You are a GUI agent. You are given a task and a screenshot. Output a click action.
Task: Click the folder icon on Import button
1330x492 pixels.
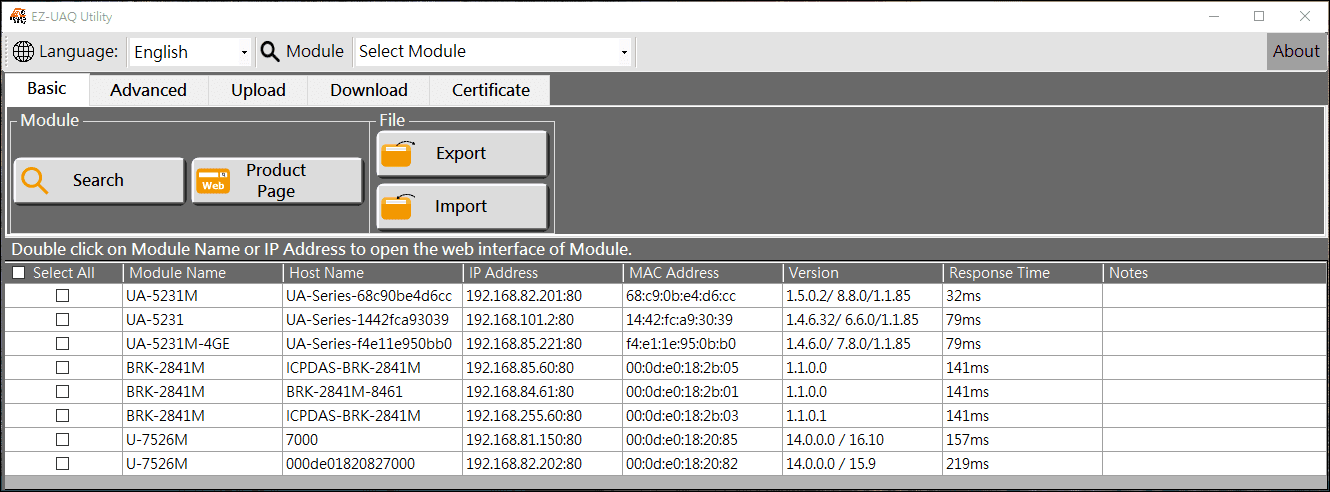[398, 207]
